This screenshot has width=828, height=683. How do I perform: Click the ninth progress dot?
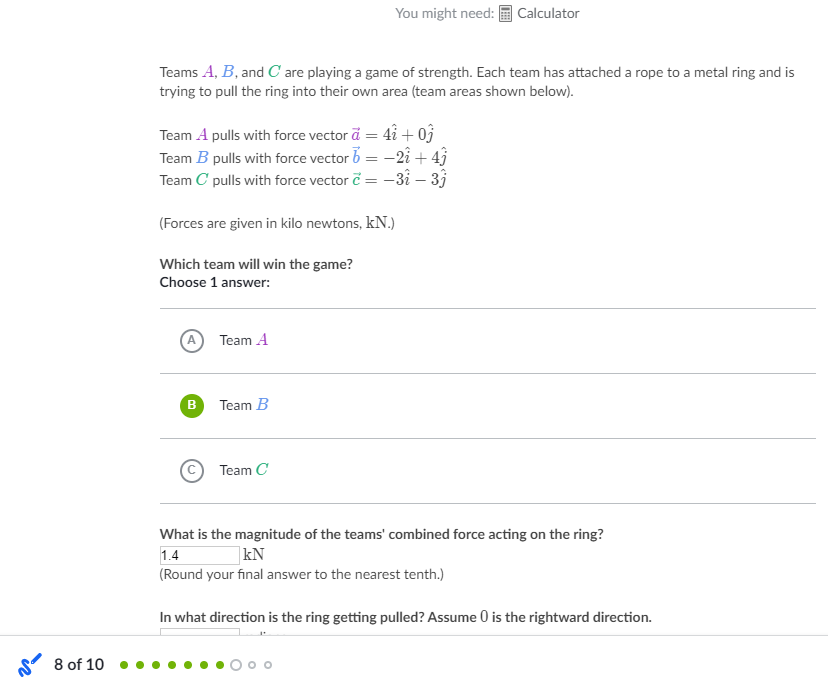click(252, 665)
